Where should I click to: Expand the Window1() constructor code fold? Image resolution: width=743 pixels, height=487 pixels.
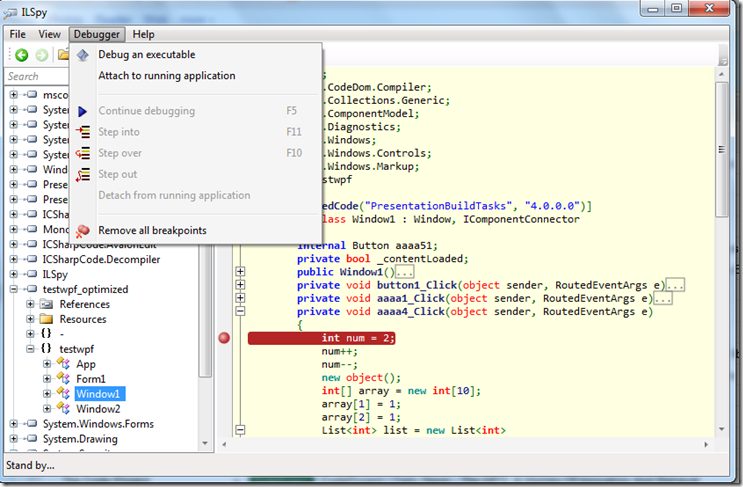240,270
